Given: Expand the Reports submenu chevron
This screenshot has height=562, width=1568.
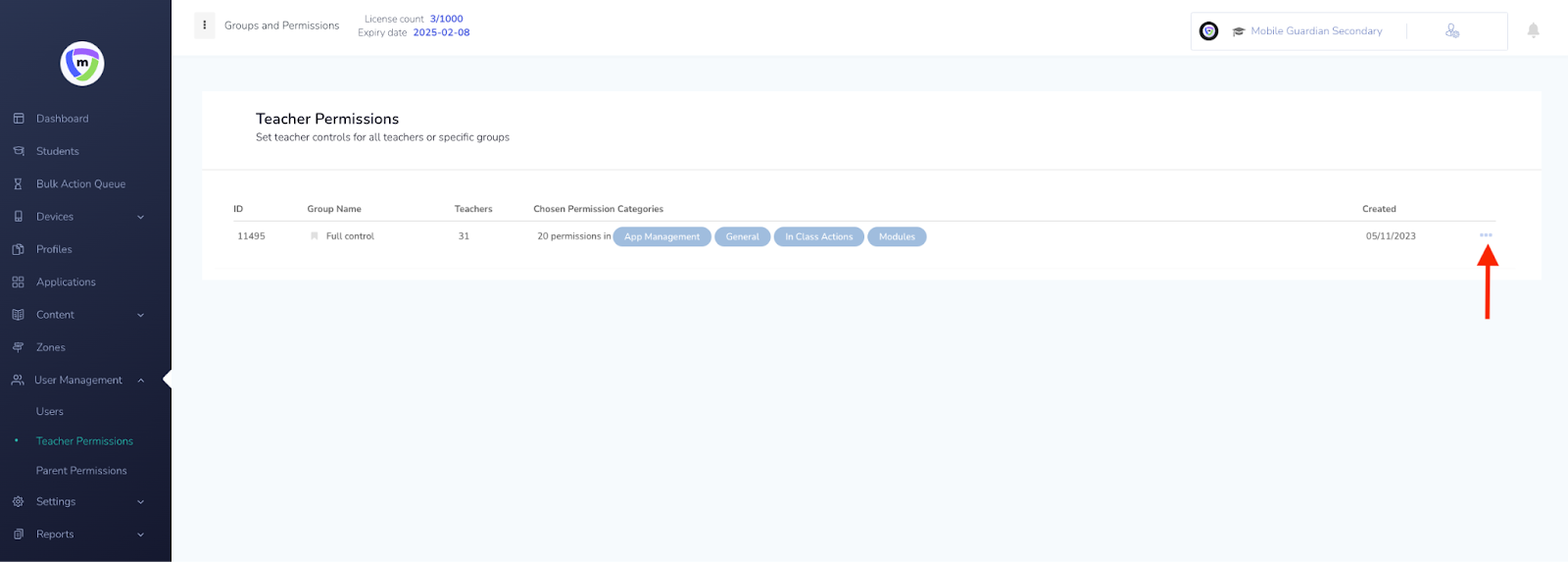Looking at the screenshot, I should (x=140, y=535).
